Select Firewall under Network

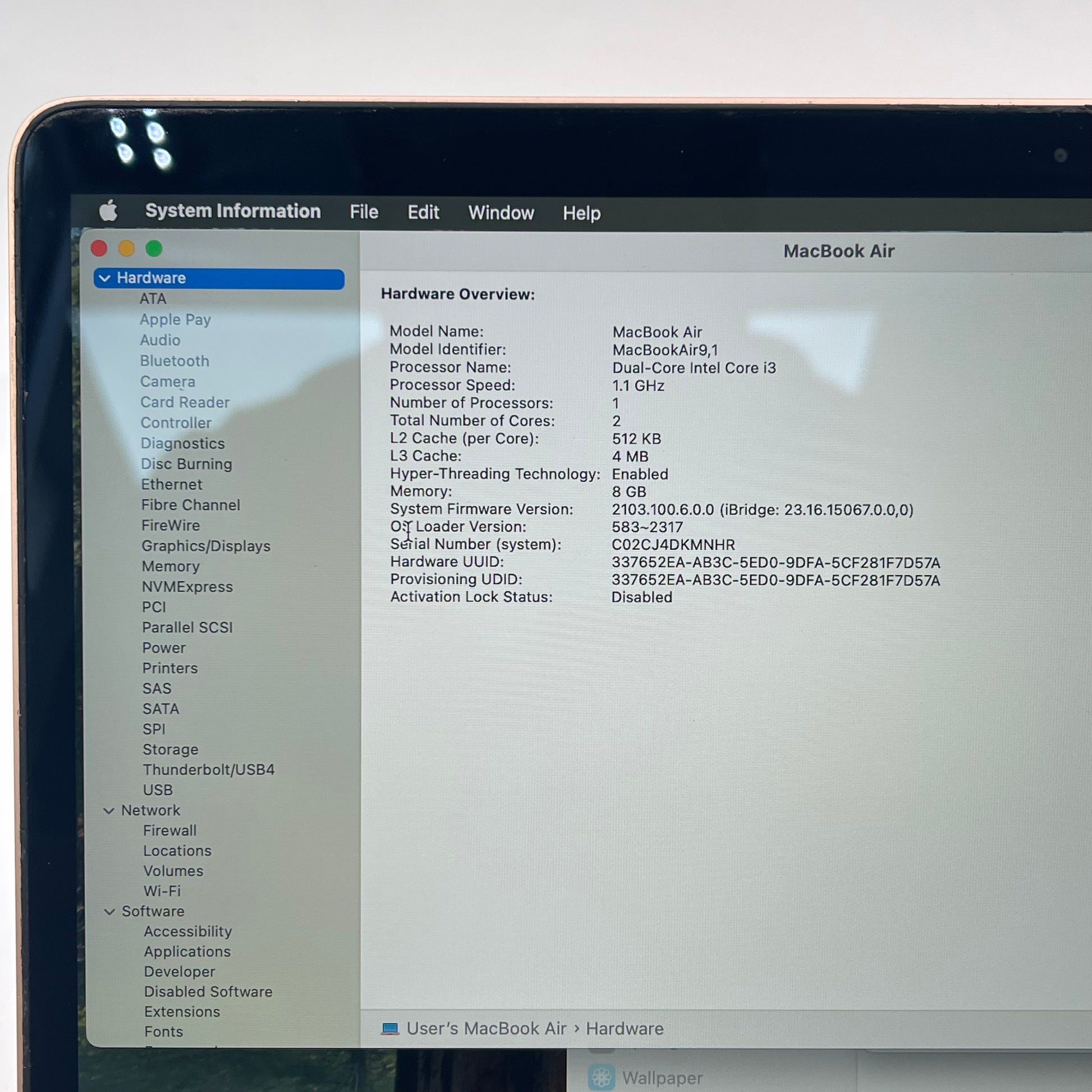[169, 831]
